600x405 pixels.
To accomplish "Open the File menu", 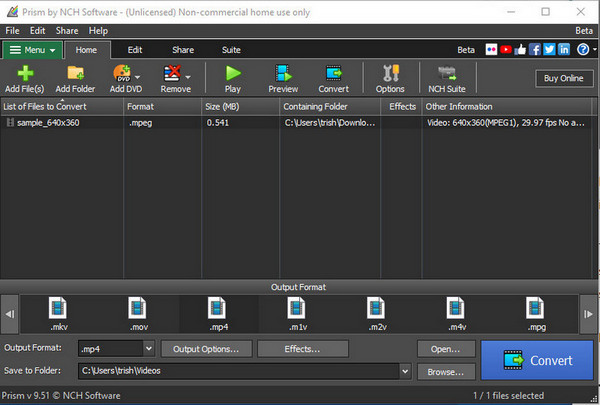I will coord(12,31).
